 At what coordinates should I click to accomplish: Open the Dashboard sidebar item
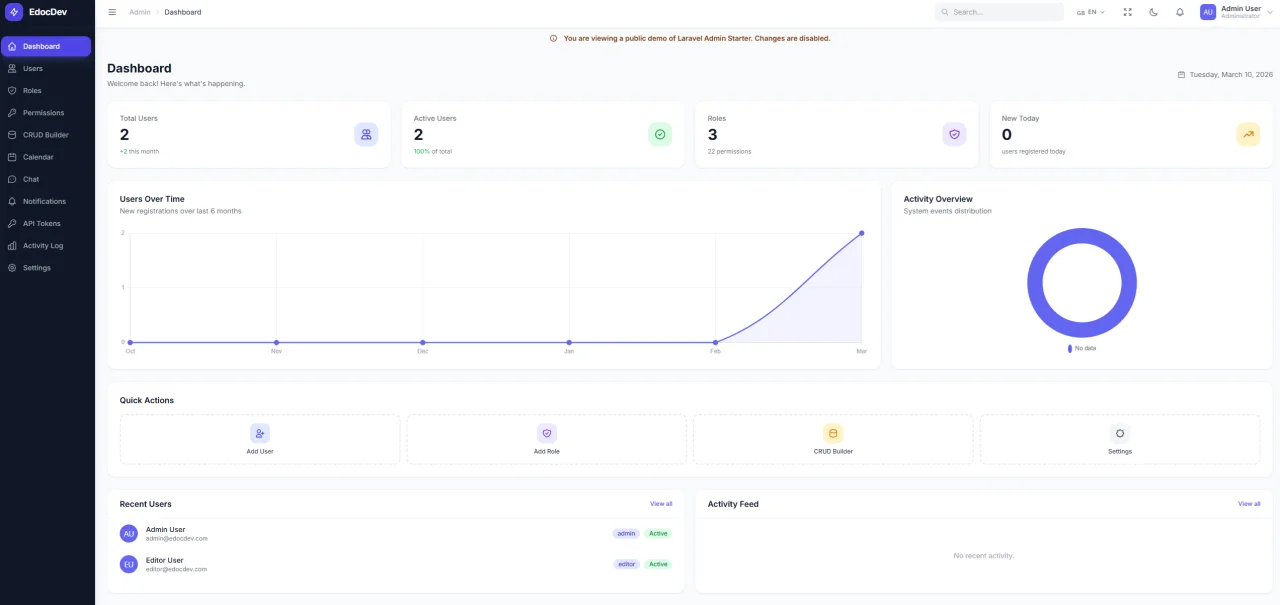[47, 46]
